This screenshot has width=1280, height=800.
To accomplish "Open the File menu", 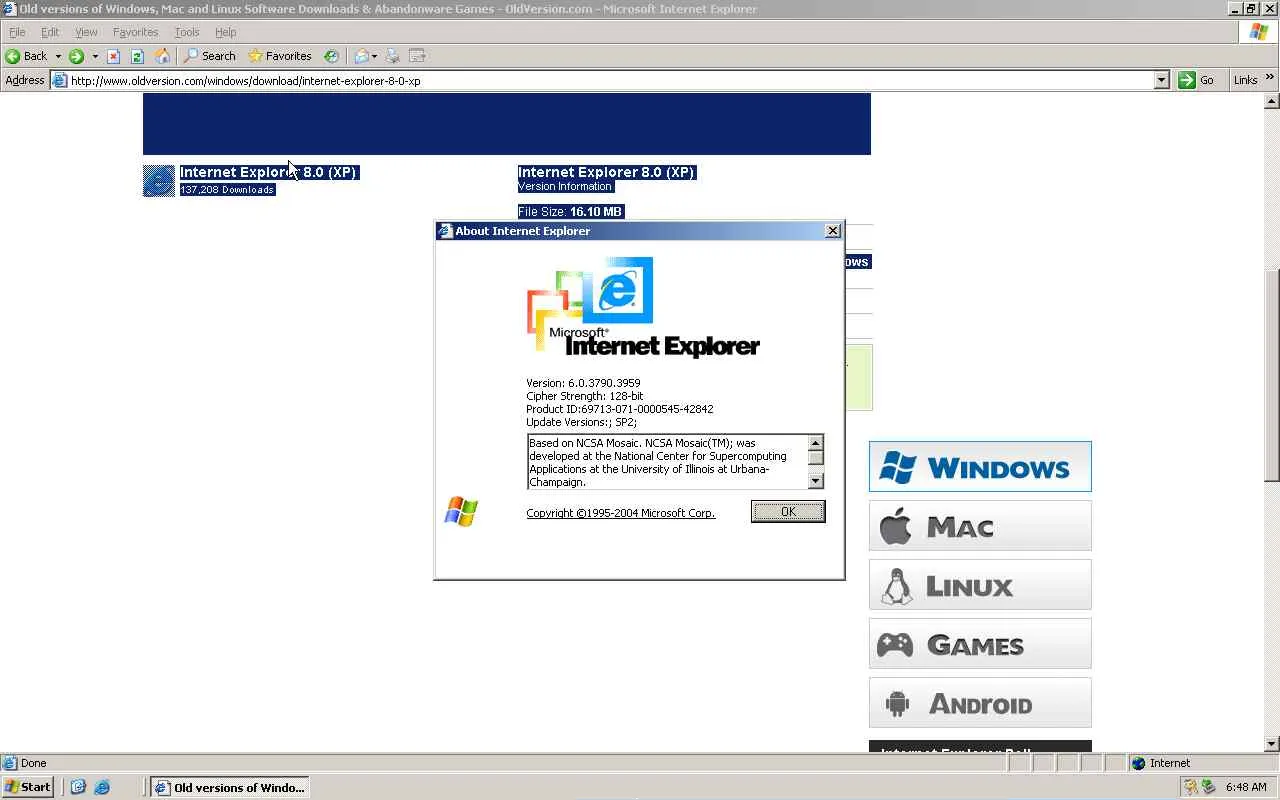I will (x=17, y=32).
